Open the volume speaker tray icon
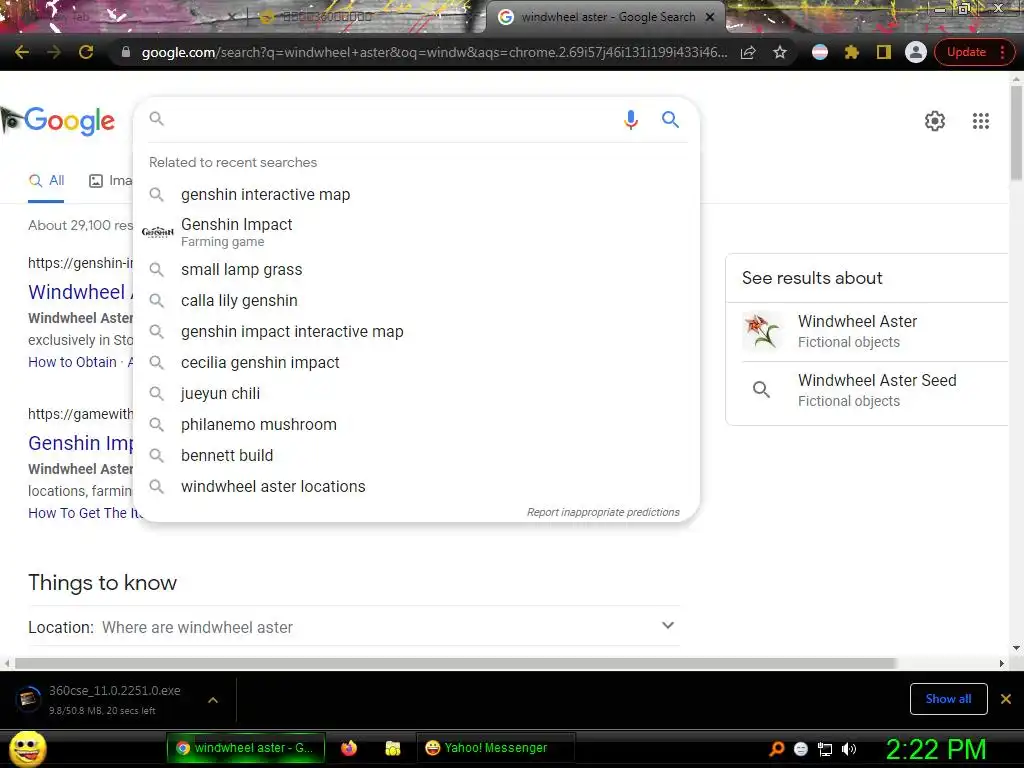1024x768 pixels. (x=849, y=749)
